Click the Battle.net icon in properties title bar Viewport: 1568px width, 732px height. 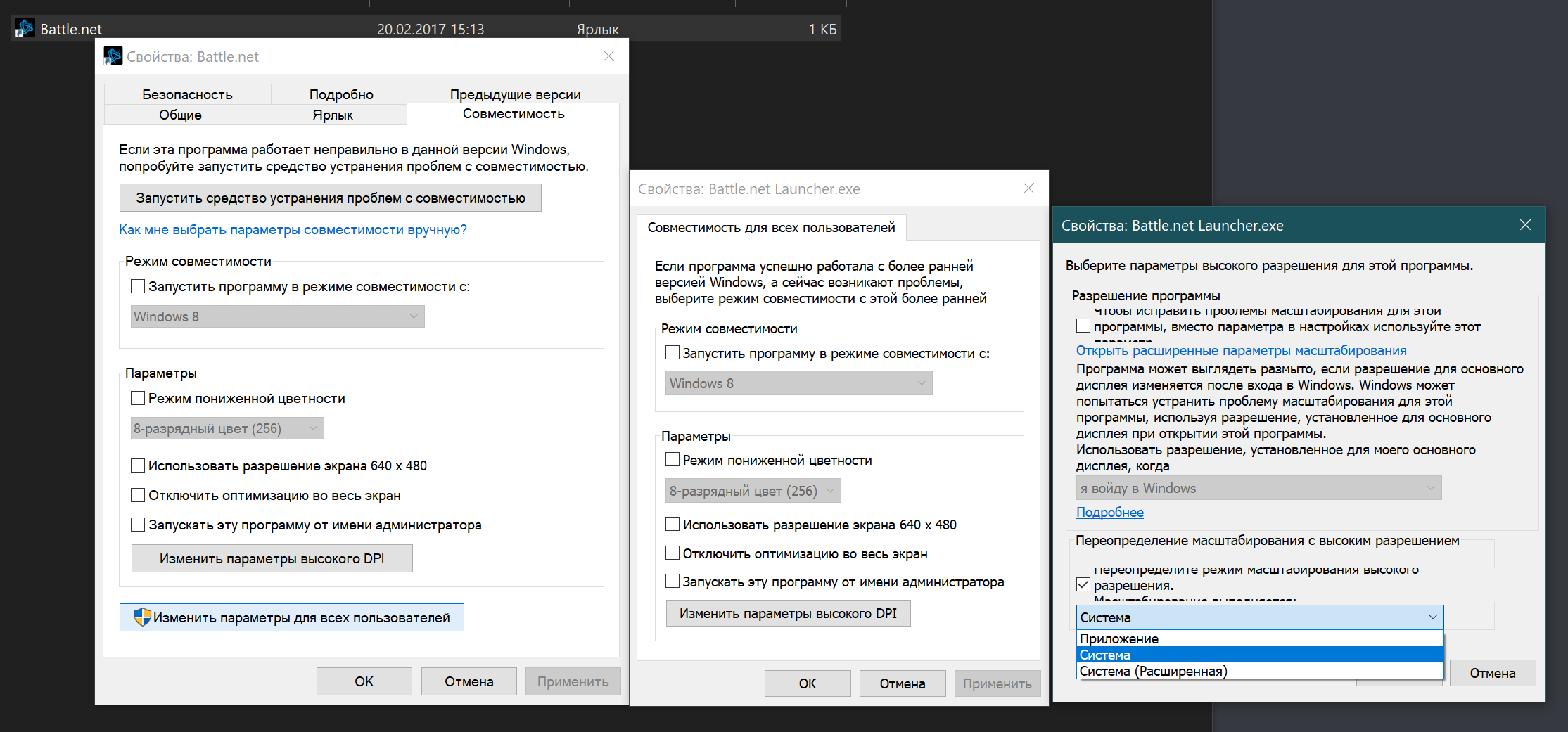[113, 56]
